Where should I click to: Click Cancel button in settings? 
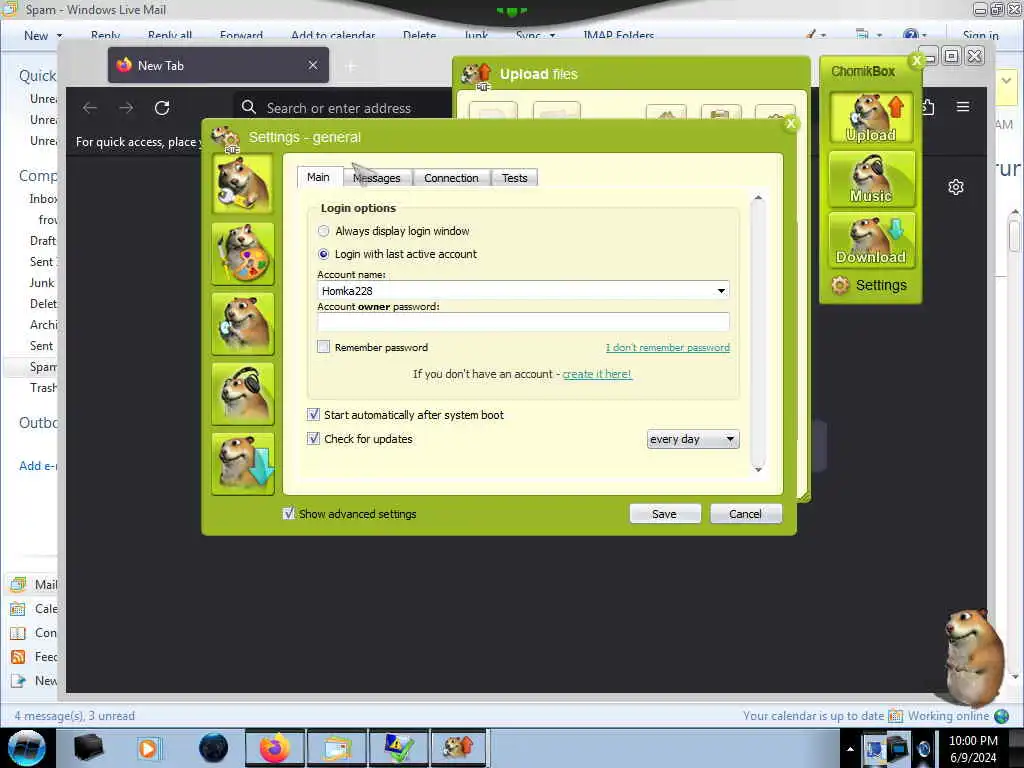(x=745, y=514)
